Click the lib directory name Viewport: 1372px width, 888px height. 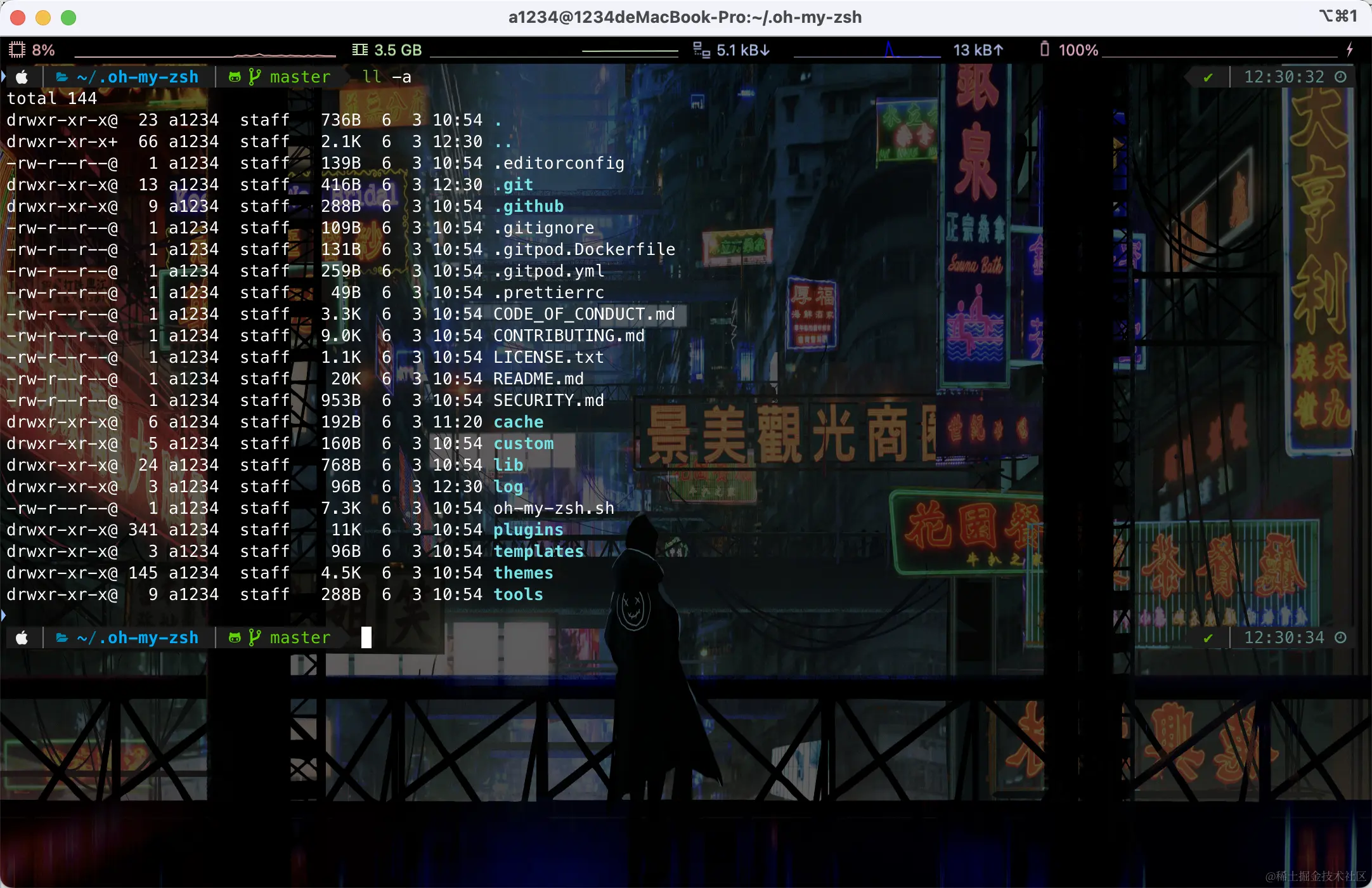(508, 465)
